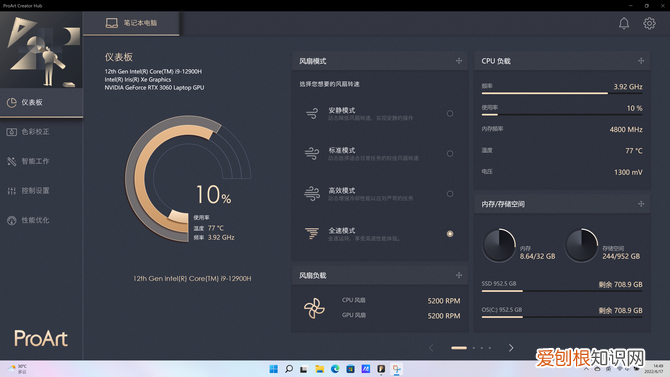Viewport: 670px width, 377px height.
Task: Open the 色彩校正 menu item
Action: point(41,132)
